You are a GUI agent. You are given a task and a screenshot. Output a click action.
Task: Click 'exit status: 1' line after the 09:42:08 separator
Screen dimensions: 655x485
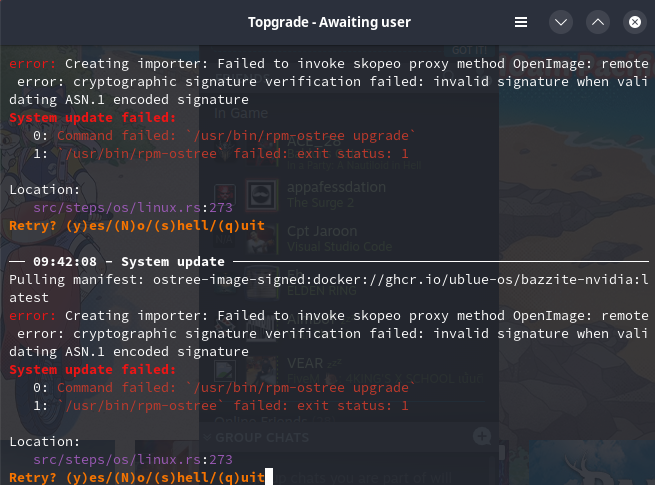pyautogui.click(x=221, y=406)
